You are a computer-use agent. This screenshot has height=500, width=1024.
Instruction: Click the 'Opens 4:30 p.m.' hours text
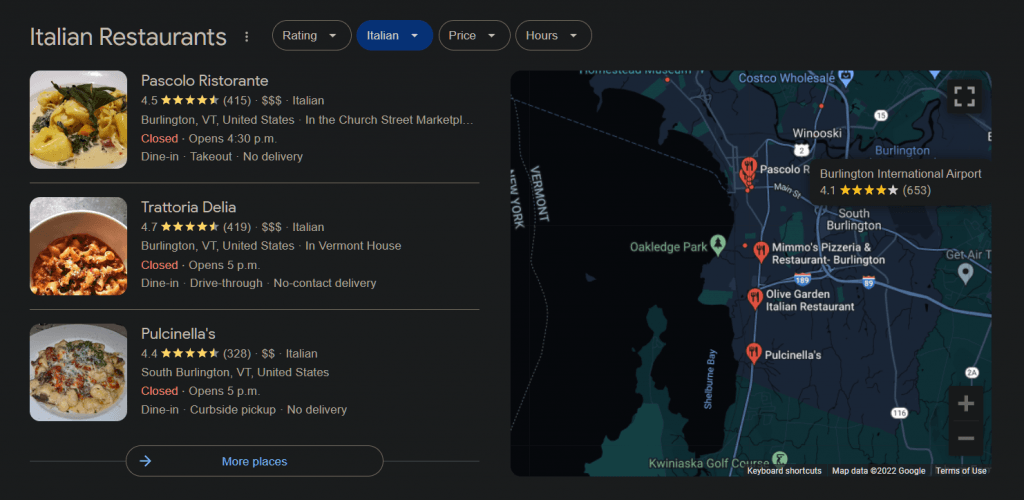tap(232, 138)
